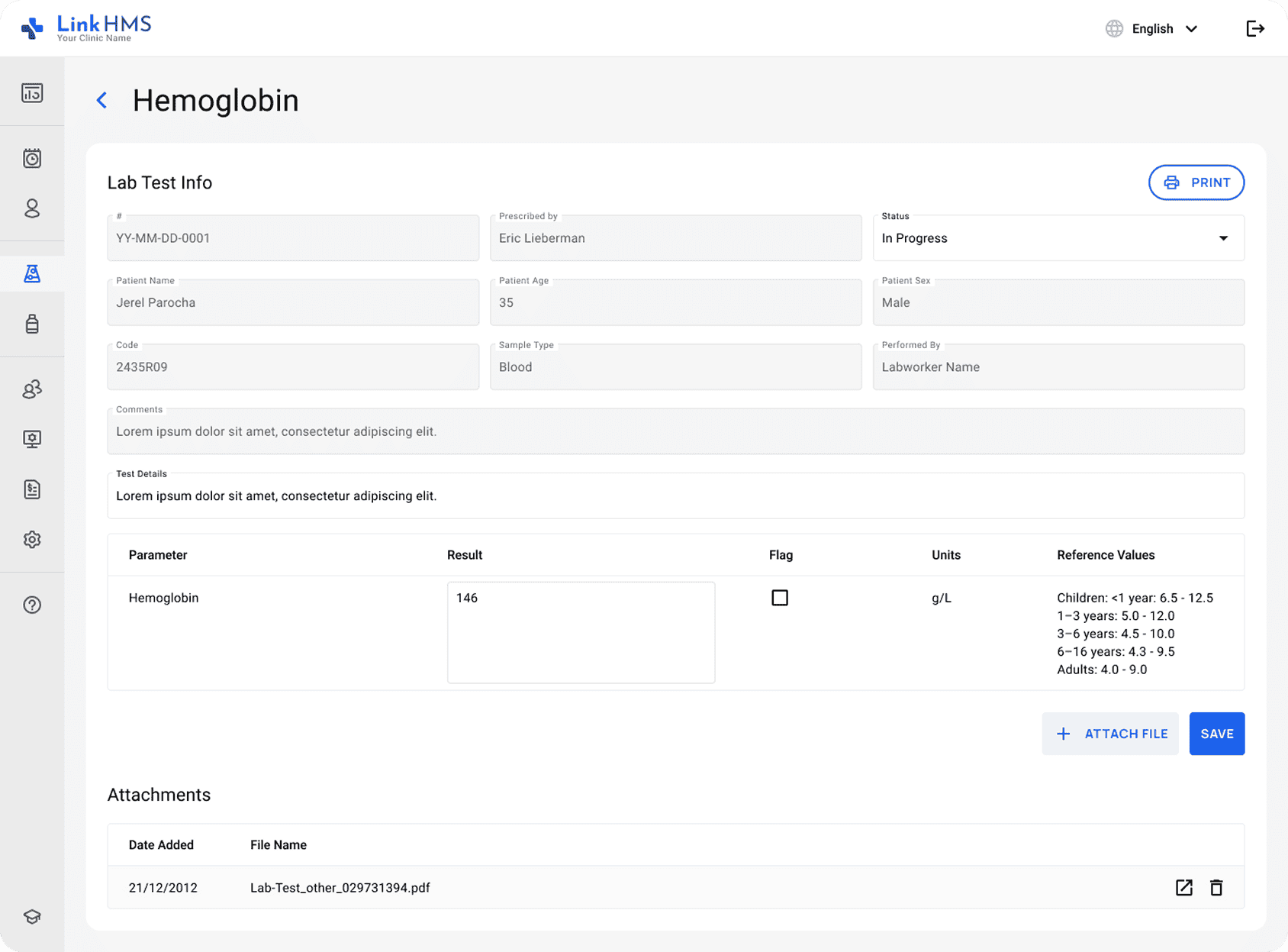Open the monitor screen sidebar icon
1288x952 pixels.
click(x=32, y=439)
